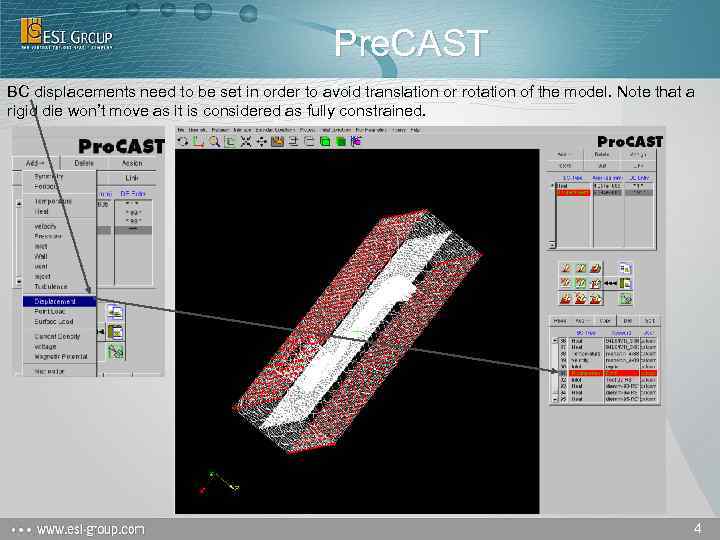
Task: Click the green wireframe cube icon
Action: 325,142
